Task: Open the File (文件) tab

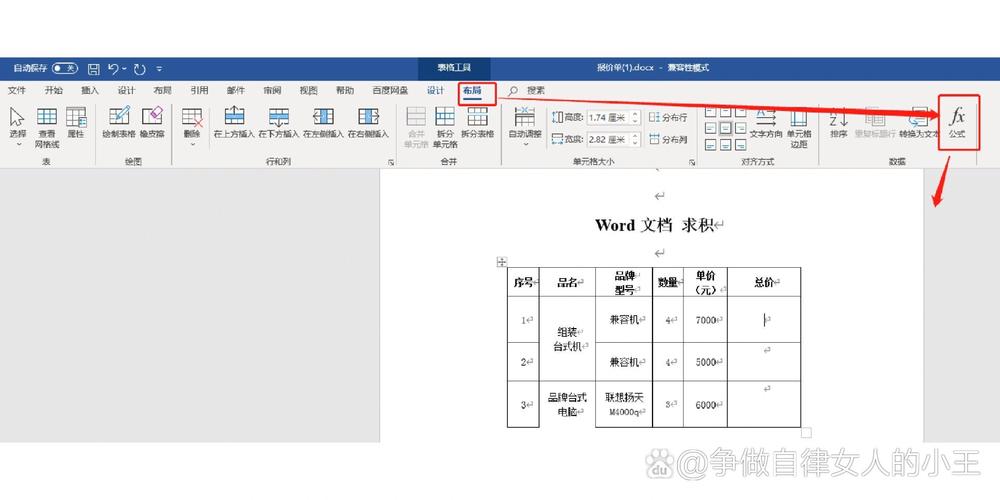Action: click(x=17, y=91)
